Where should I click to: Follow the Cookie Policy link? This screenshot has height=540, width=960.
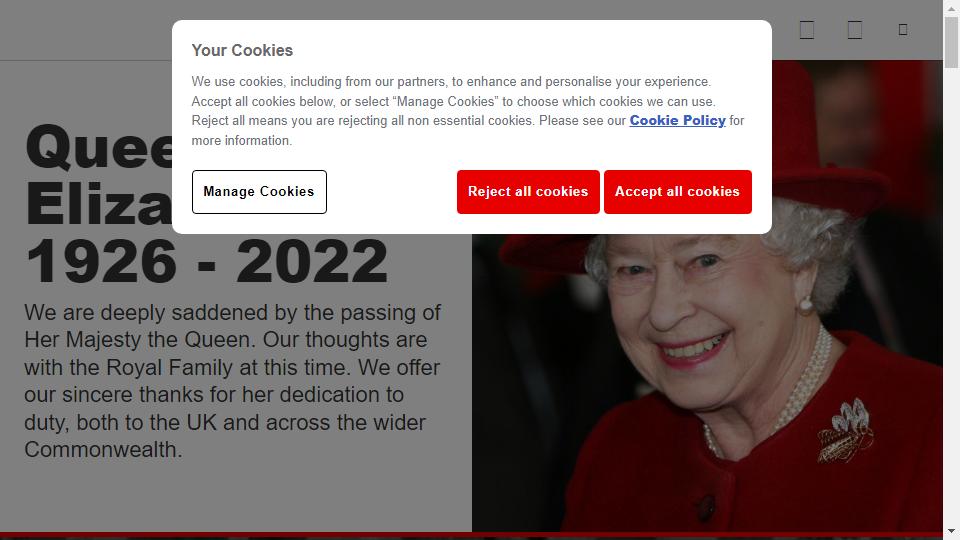click(x=677, y=121)
